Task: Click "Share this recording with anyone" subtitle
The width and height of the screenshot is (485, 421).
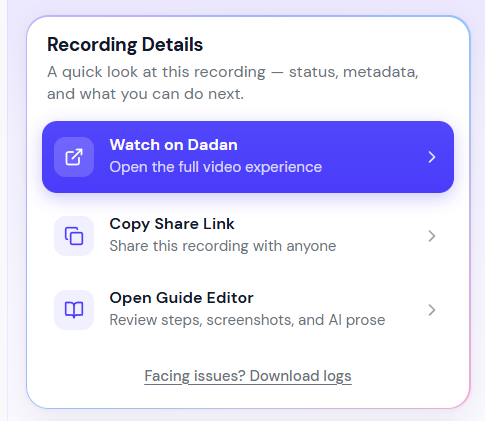Action: point(223,246)
